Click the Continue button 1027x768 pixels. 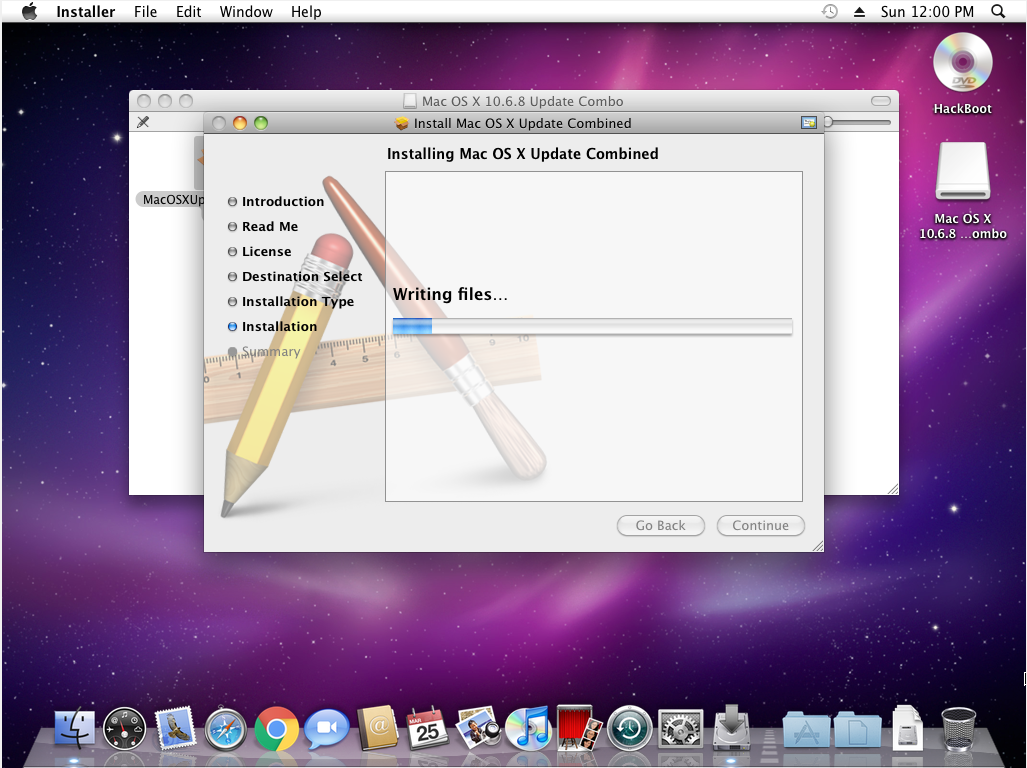pos(760,525)
